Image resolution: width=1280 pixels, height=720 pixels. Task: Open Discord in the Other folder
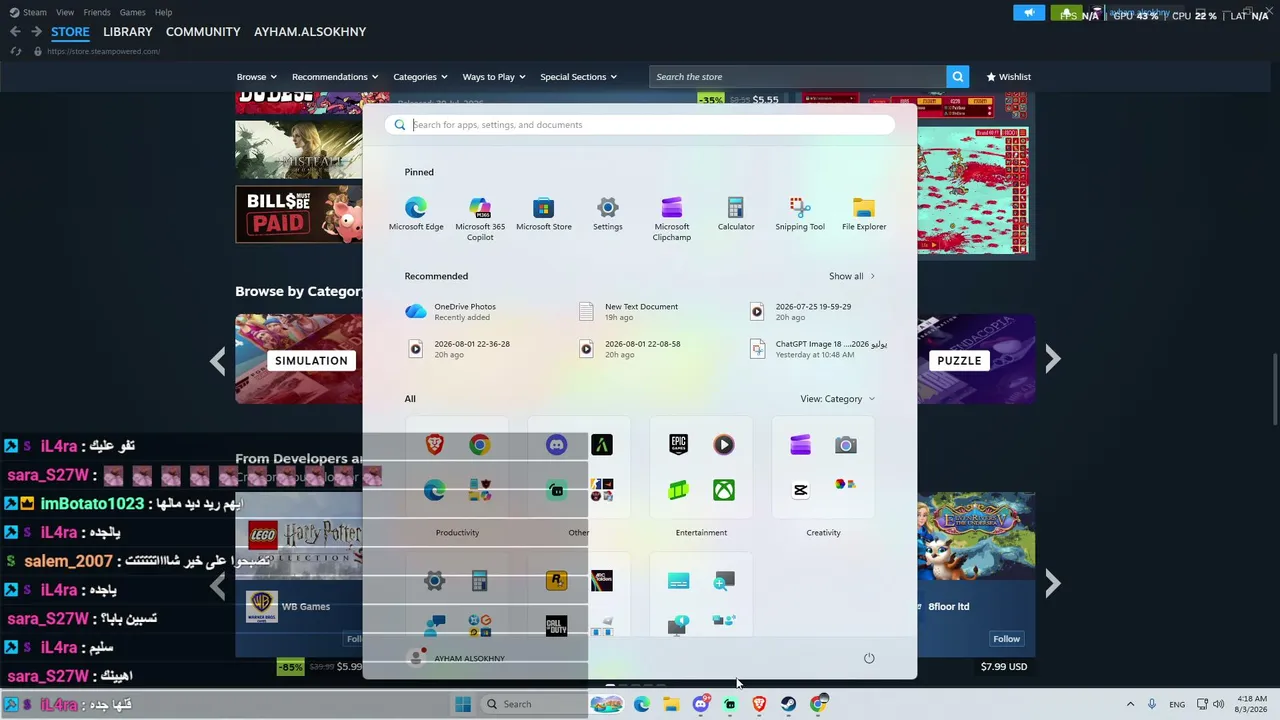click(556, 445)
